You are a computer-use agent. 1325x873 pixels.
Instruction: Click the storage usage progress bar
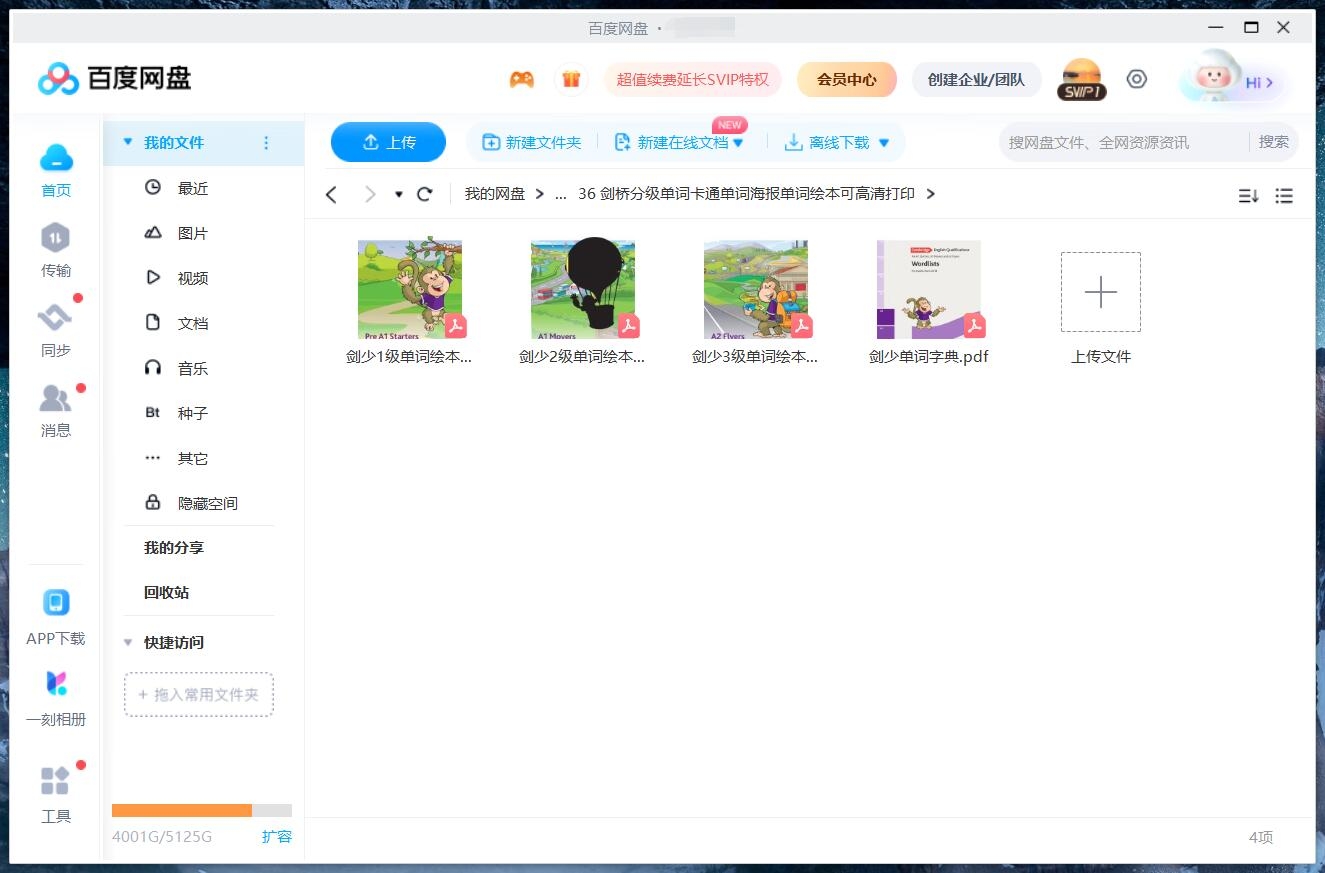click(x=200, y=810)
